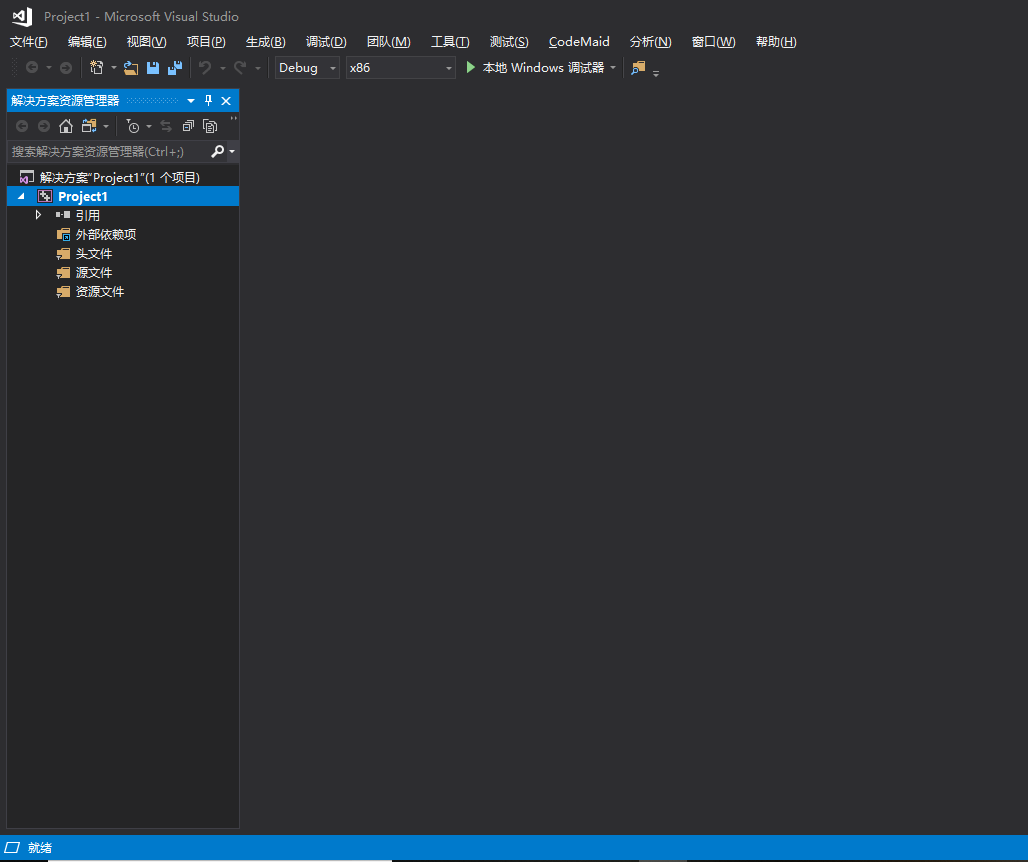Open the search options dropdown arrow
The width and height of the screenshot is (1028, 862).
(x=232, y=151)
